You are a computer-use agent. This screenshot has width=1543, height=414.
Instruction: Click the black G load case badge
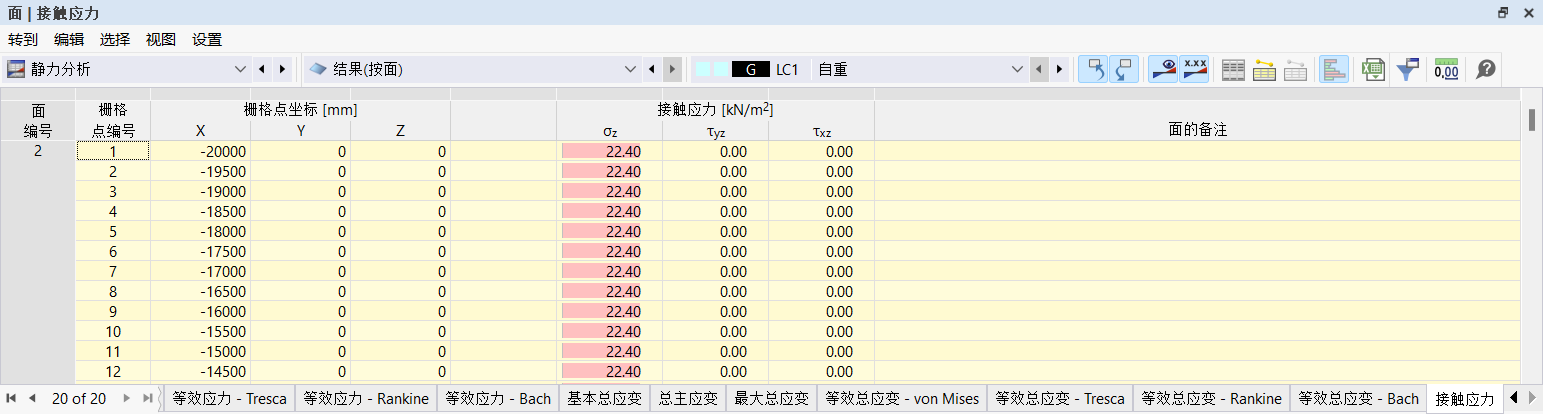pyautogui.click(x=751, y=69)
